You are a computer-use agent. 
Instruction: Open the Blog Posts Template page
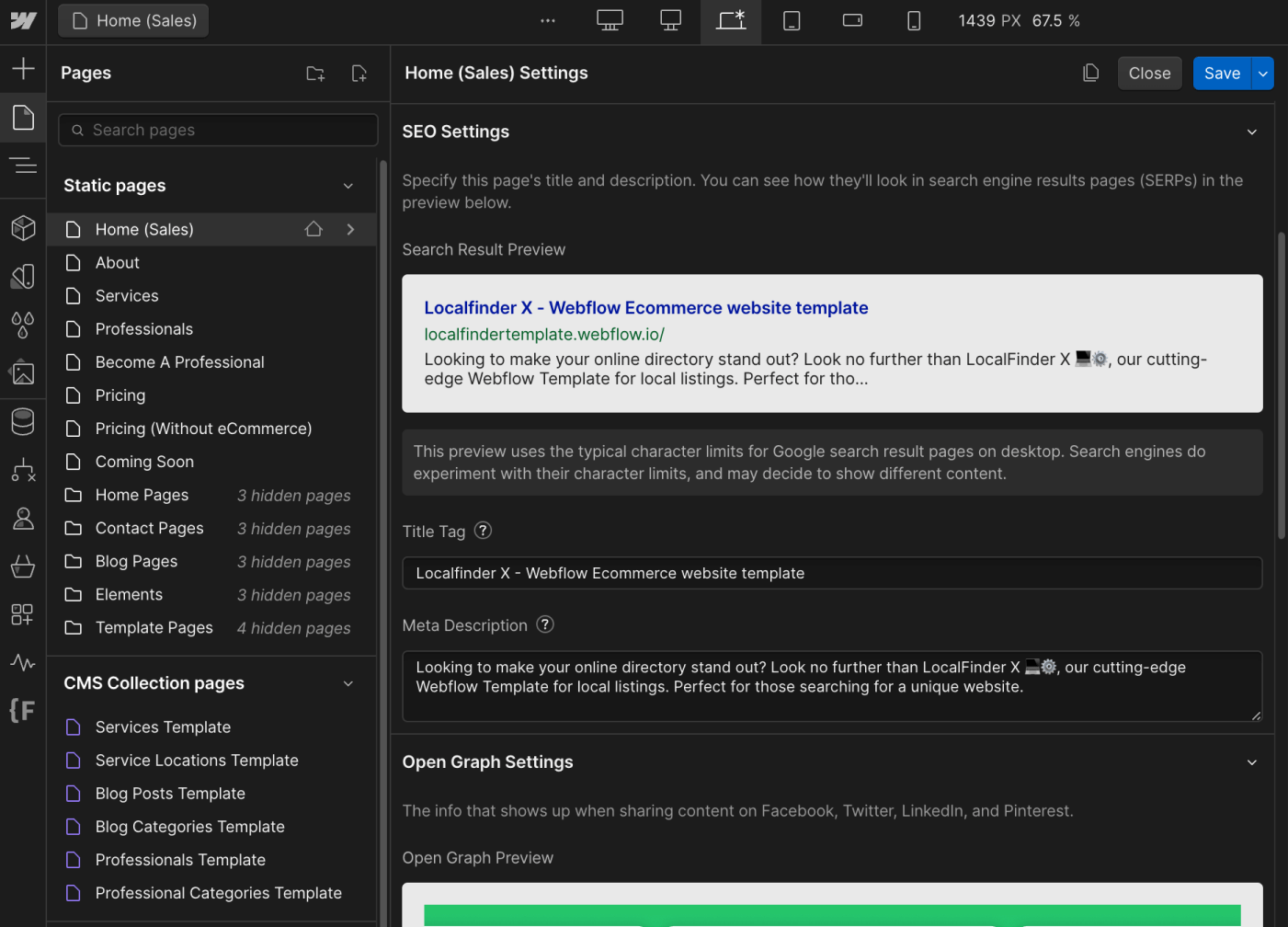point(211,793)
